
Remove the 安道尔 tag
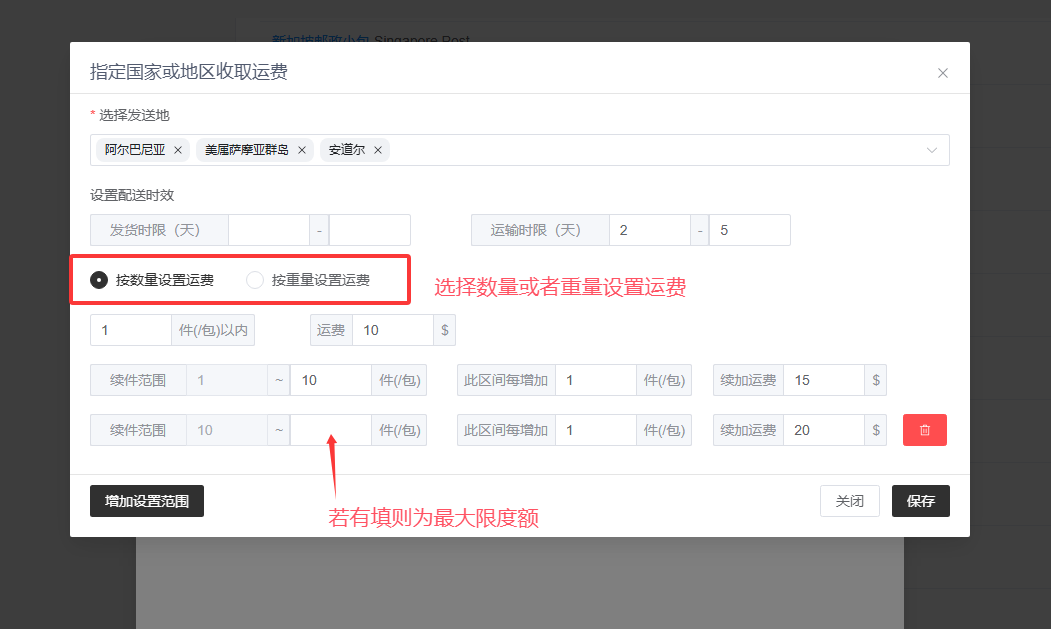[378, 150]
